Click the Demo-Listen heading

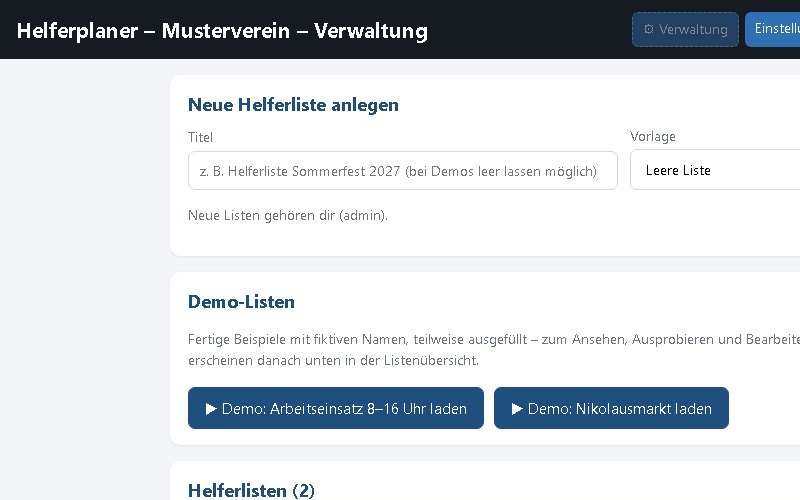click(x=241, y=302)
